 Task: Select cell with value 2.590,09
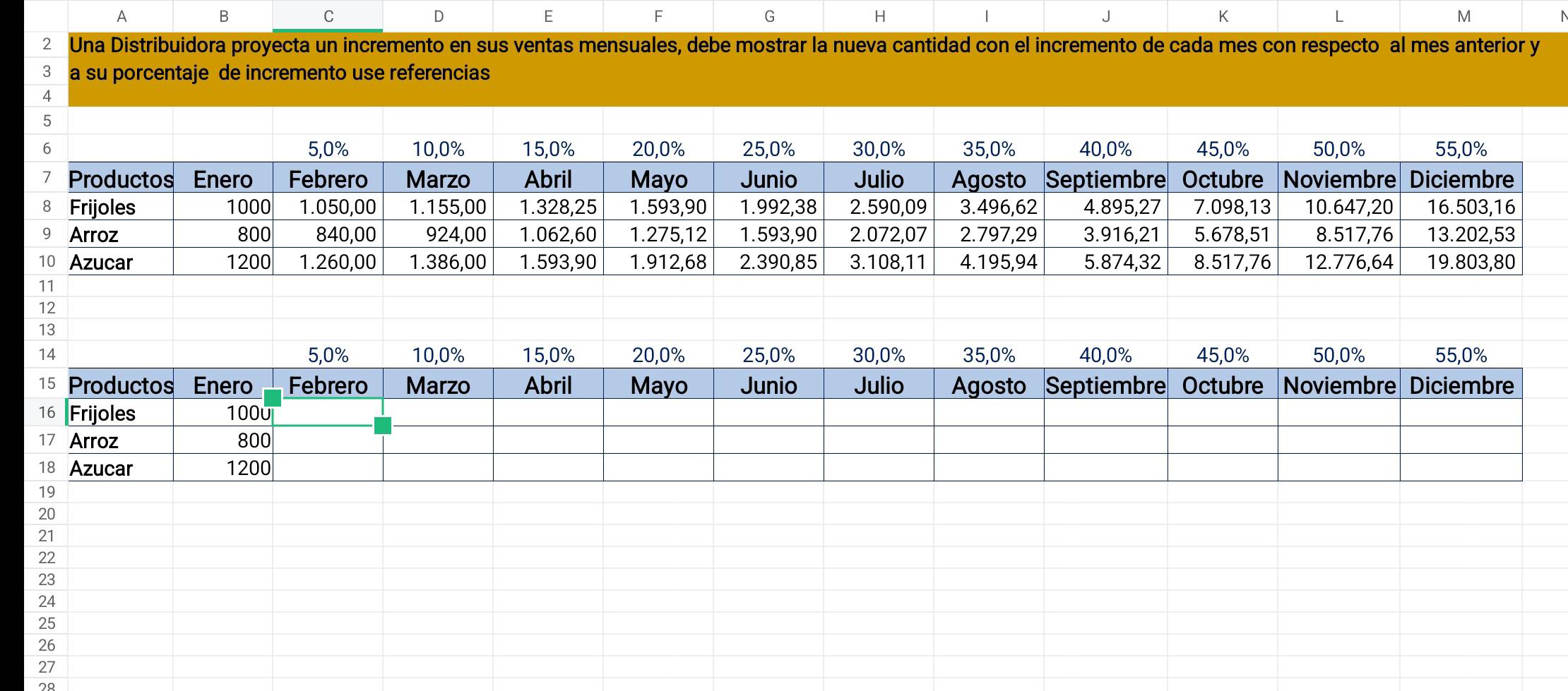[879, 206]
